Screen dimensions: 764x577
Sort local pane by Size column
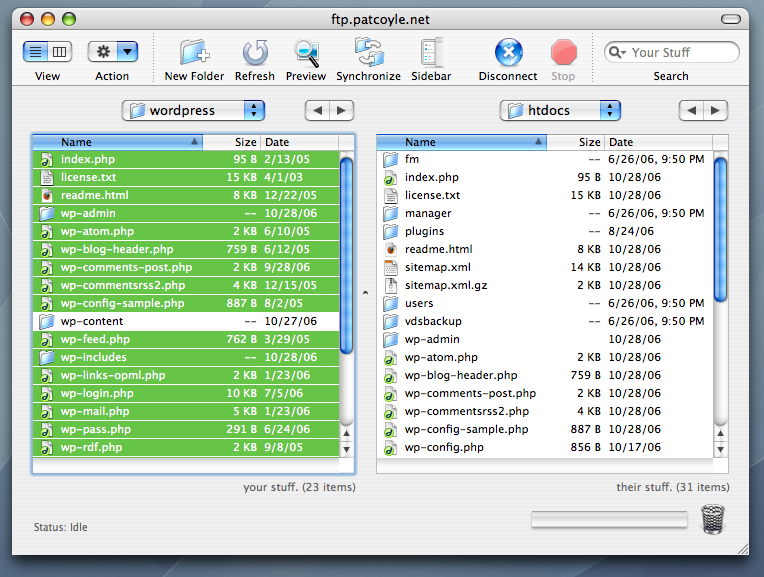[x=231, y=142]
